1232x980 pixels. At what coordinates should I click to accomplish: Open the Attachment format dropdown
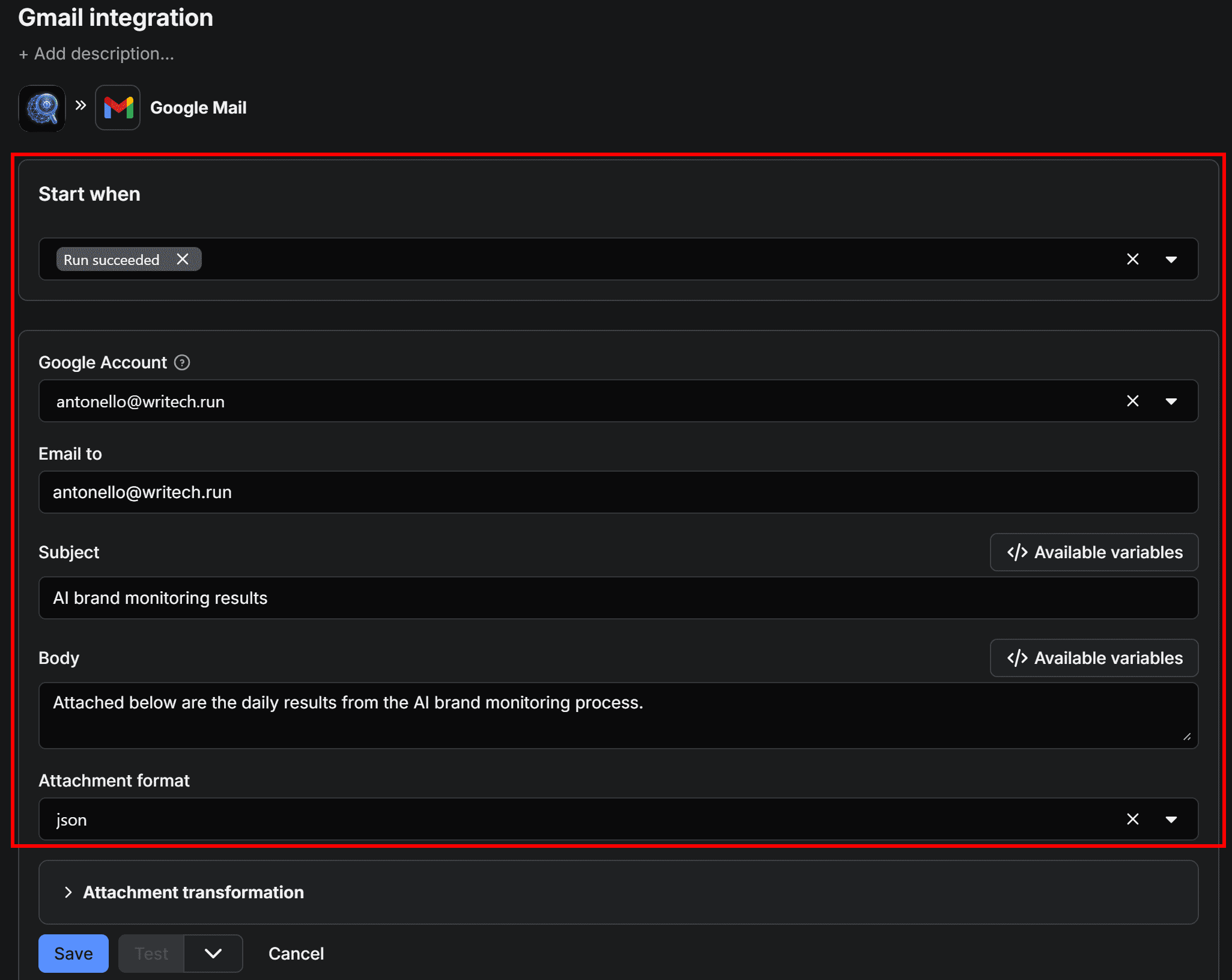tap(1170, 819)
